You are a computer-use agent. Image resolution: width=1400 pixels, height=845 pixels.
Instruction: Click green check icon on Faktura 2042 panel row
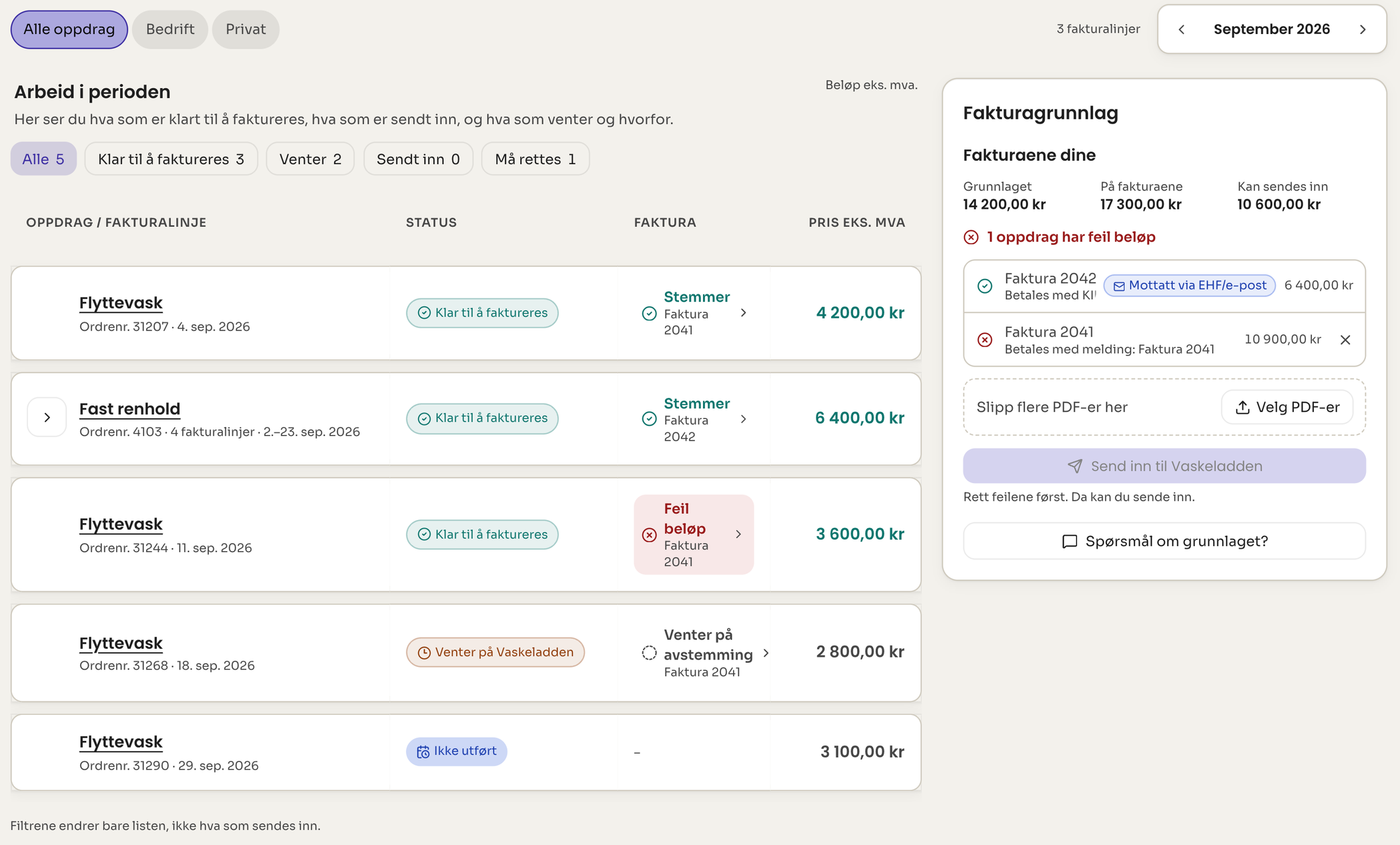click(x=985, y=286)
